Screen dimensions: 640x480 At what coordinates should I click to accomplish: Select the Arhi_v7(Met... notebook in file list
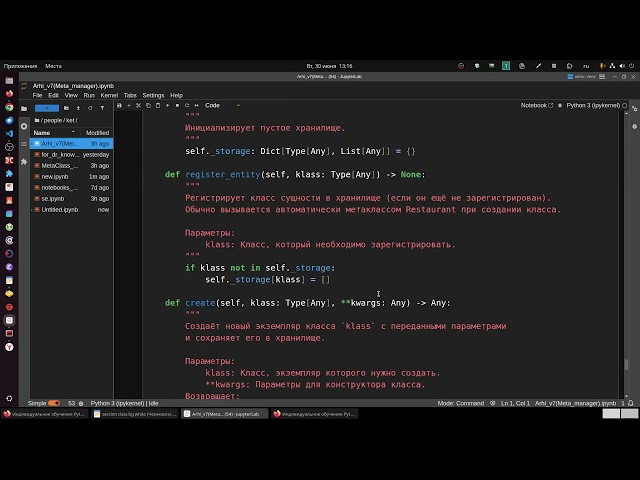point(71,144)
